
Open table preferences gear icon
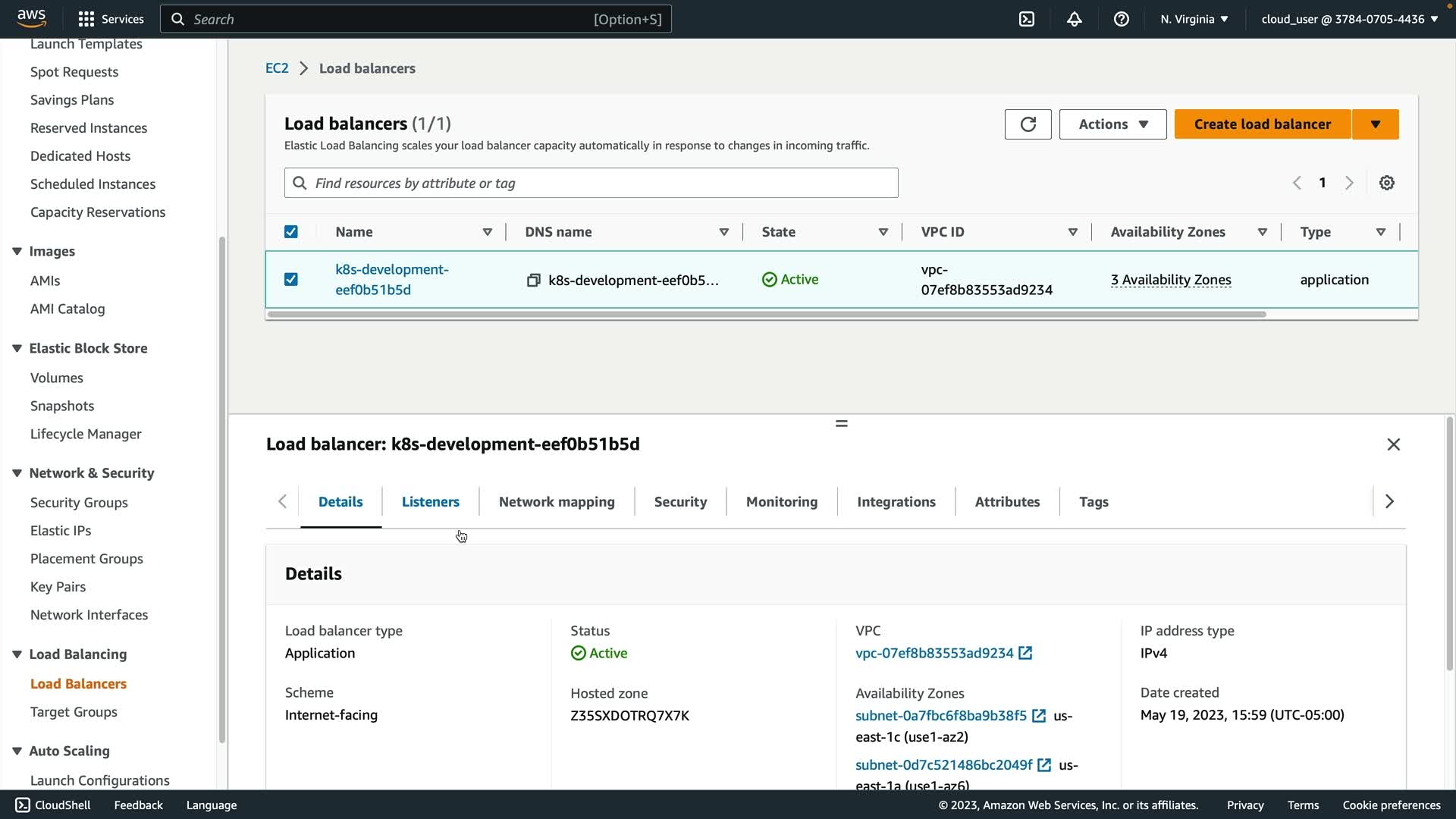1386,183
